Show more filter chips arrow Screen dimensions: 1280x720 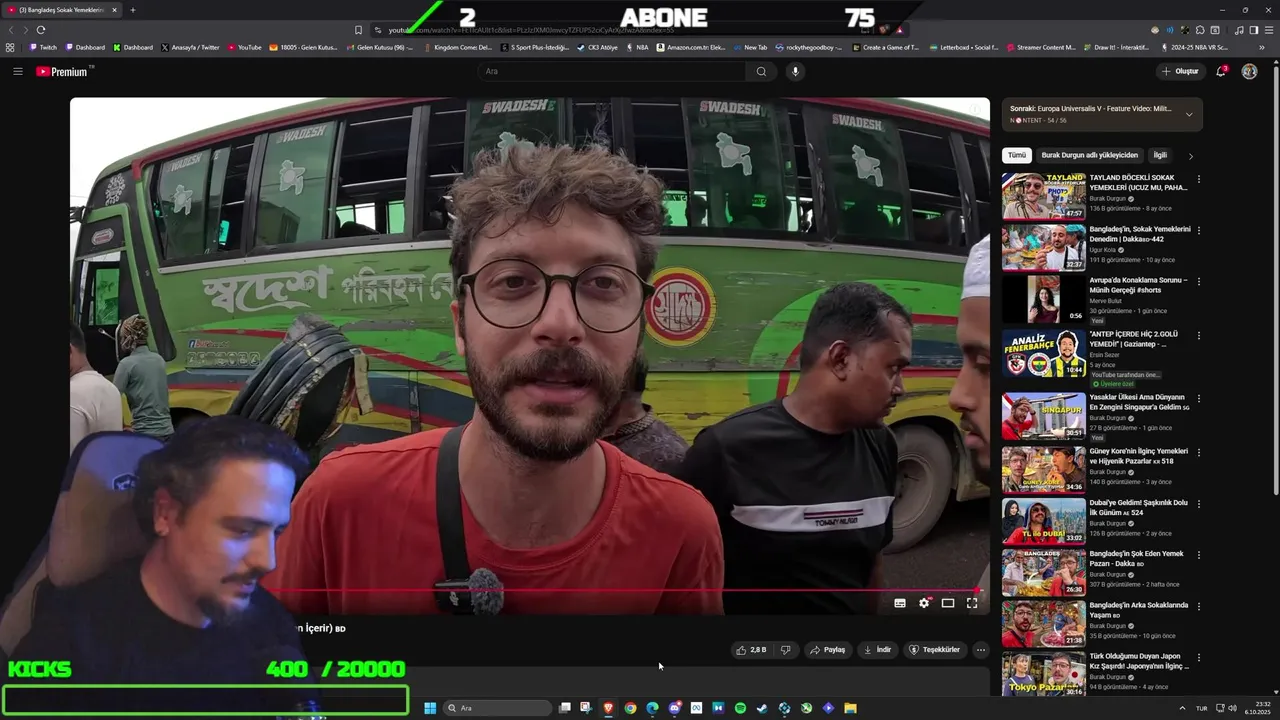coord(1190,156)
